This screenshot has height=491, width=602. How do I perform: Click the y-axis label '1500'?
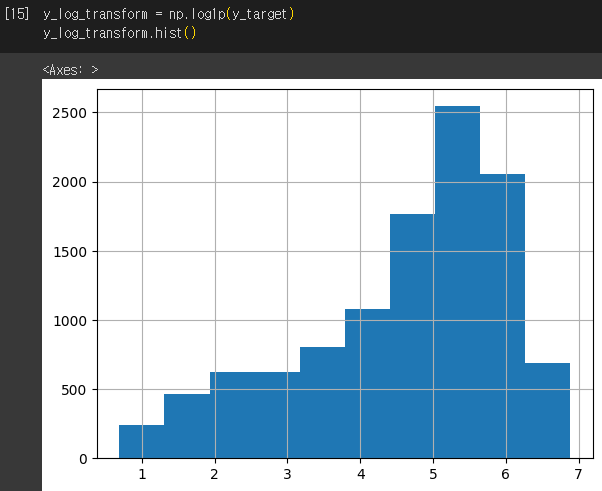coord(69,252)
